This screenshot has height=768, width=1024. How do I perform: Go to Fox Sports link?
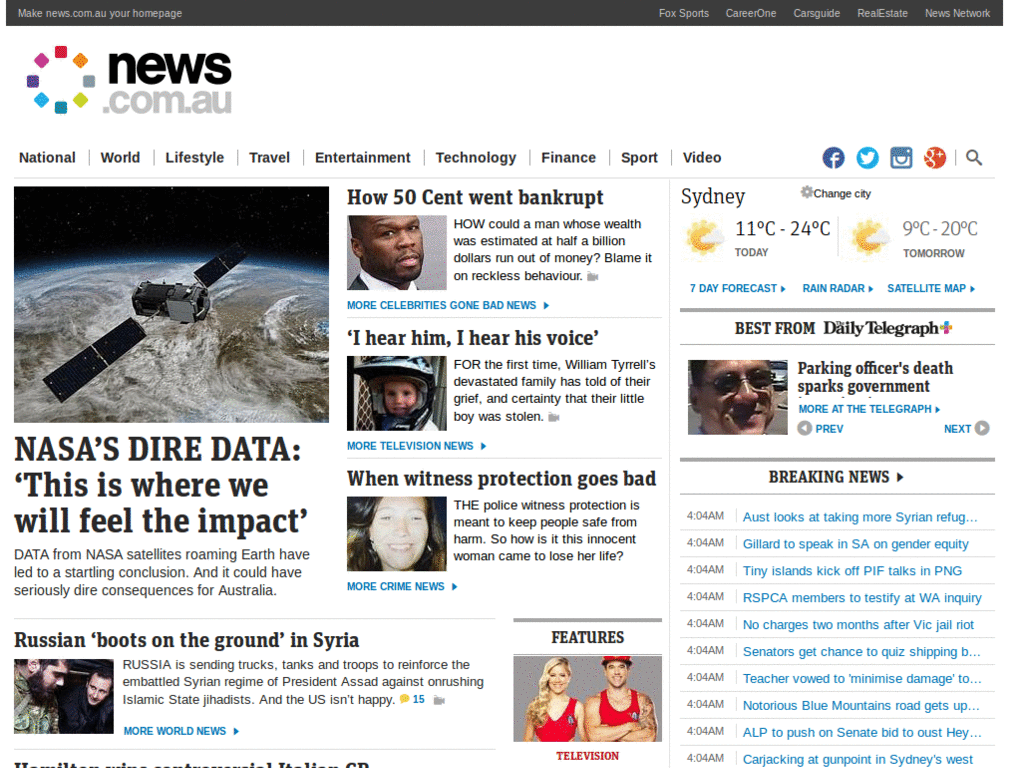(x=684, y=13)
